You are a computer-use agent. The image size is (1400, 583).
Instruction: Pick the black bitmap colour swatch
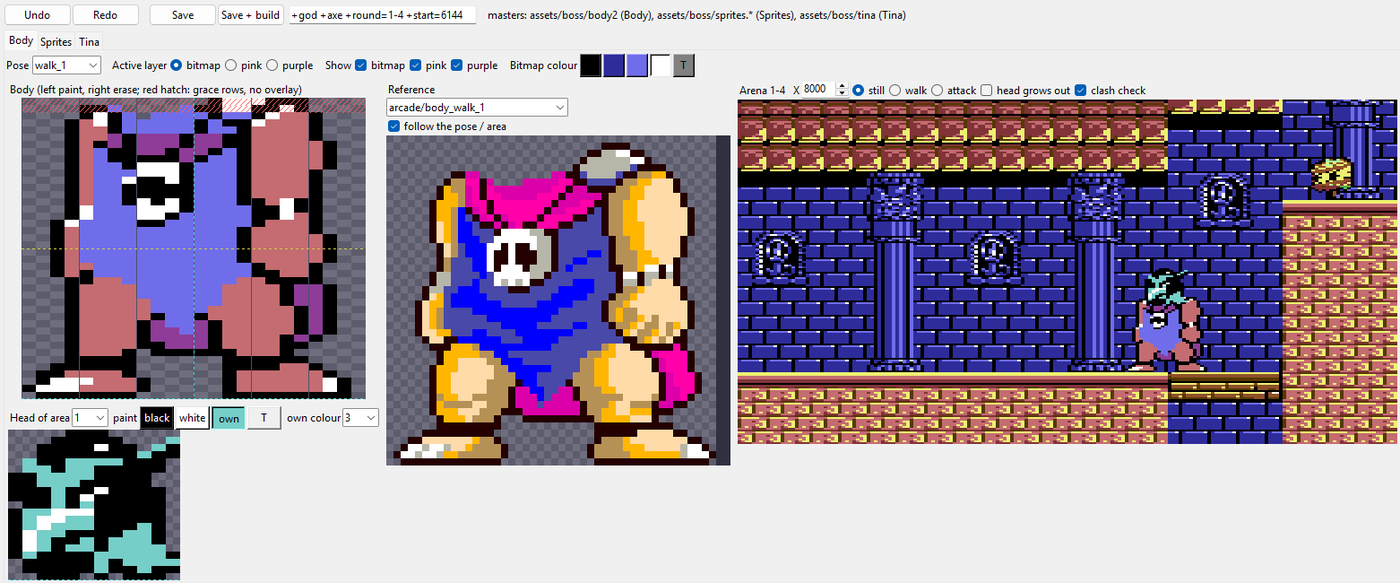tap(590, 65)
